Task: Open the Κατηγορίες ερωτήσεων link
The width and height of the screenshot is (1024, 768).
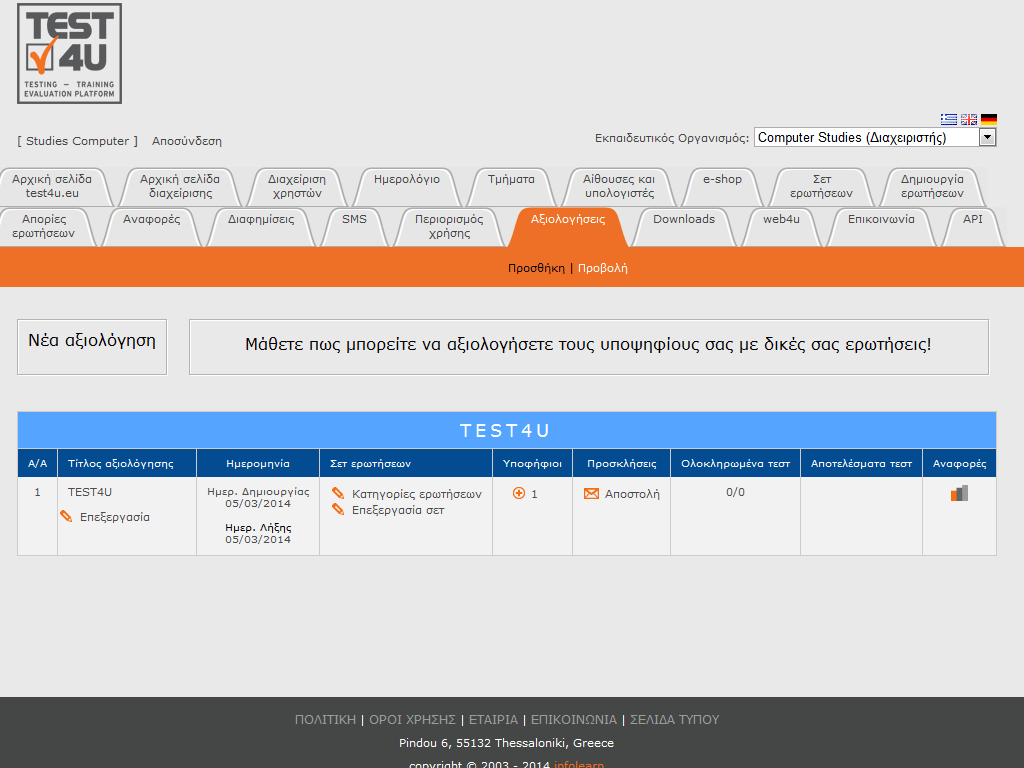Action: click(x=417, y=494)
